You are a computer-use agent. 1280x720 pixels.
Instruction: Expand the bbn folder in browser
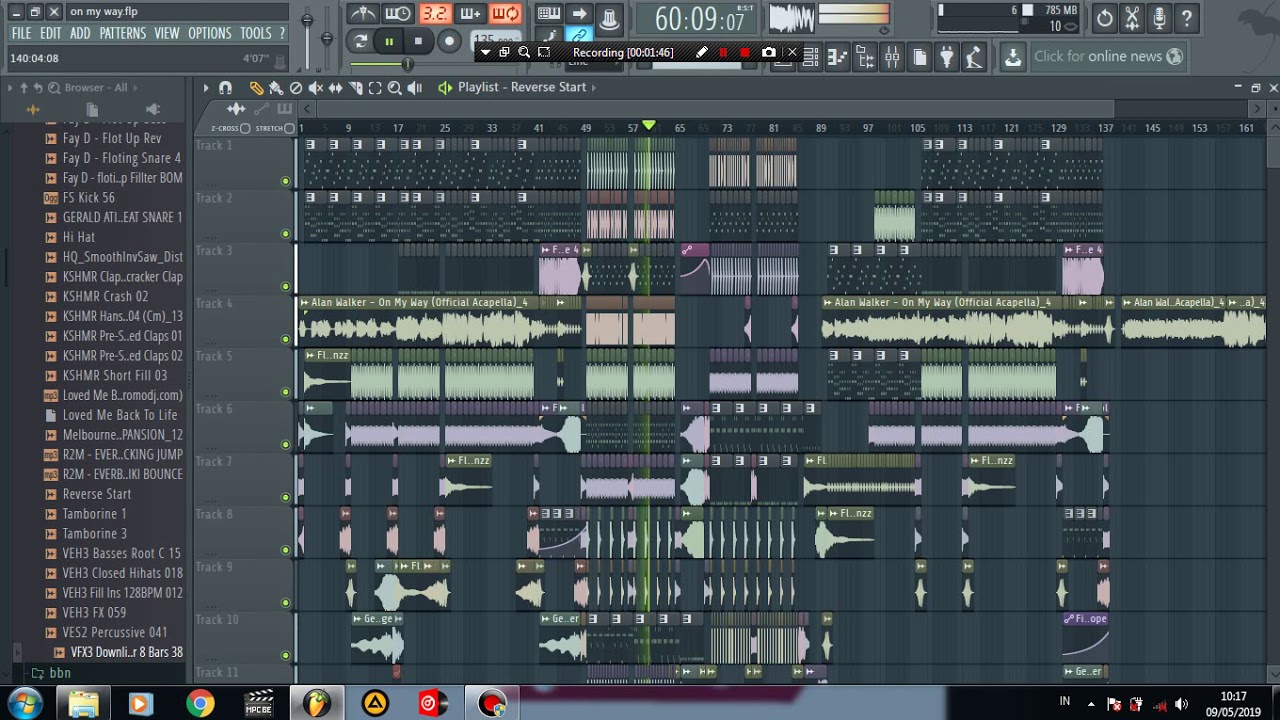[37, 673]
